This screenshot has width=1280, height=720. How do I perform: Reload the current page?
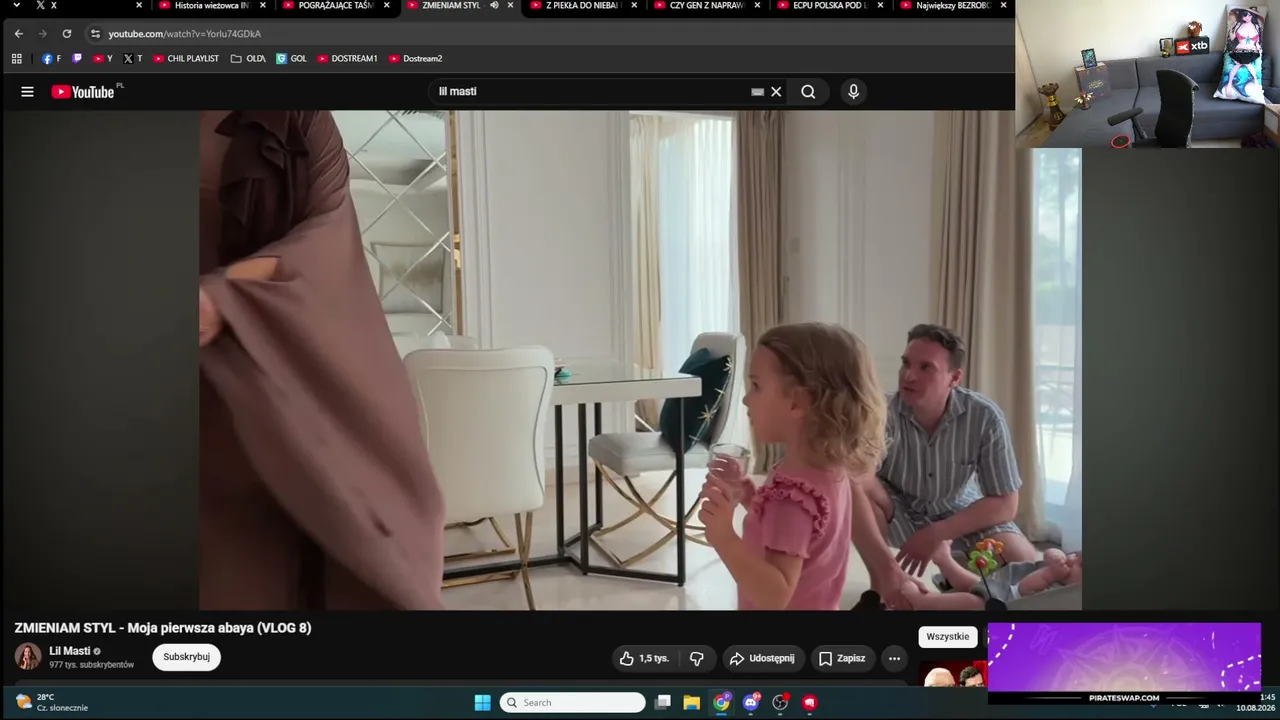[x=67, y=34]
